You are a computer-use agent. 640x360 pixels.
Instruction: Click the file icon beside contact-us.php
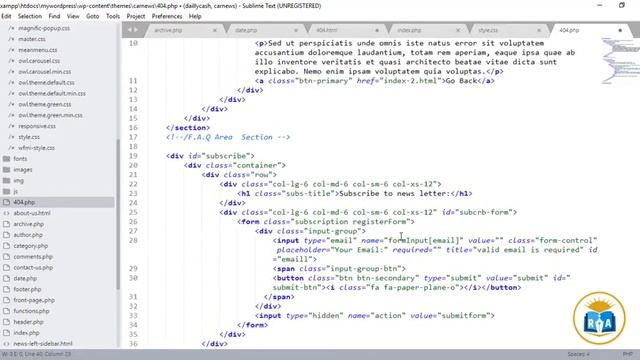[x=6, y=267]
